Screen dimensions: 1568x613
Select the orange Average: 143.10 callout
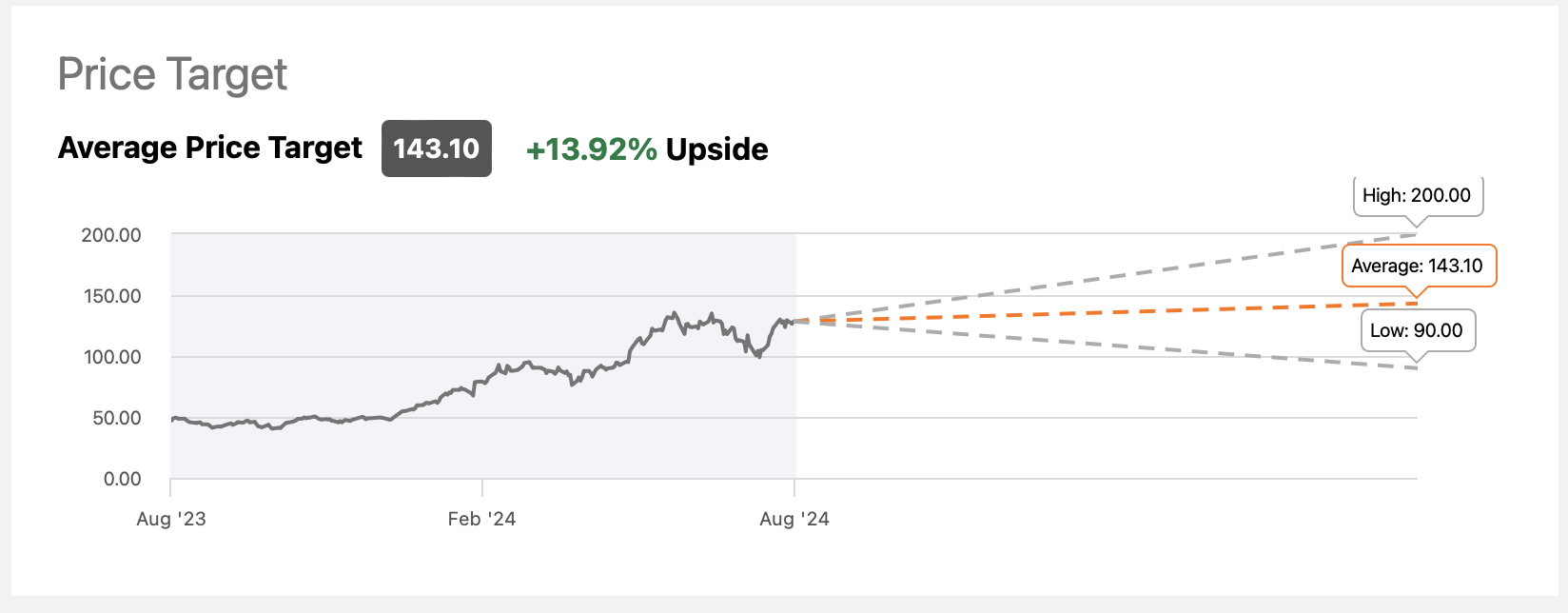coord(1418,267)
